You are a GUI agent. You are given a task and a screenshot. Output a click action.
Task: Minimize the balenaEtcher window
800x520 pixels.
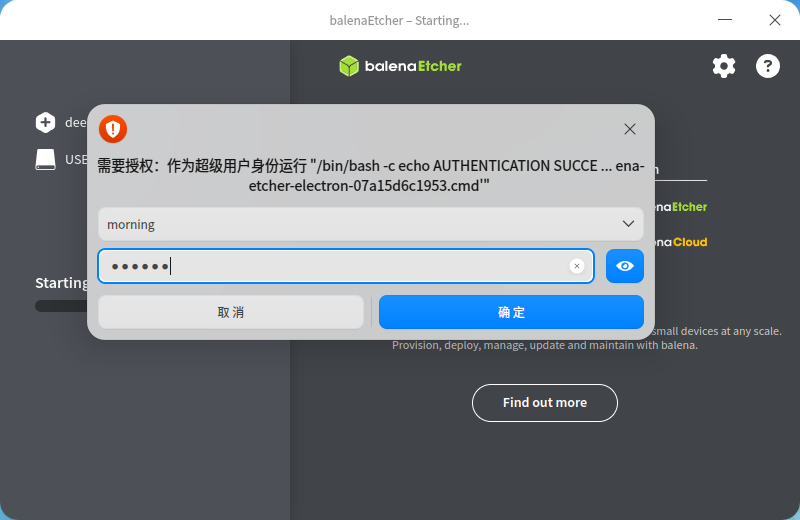coord(724,20)
